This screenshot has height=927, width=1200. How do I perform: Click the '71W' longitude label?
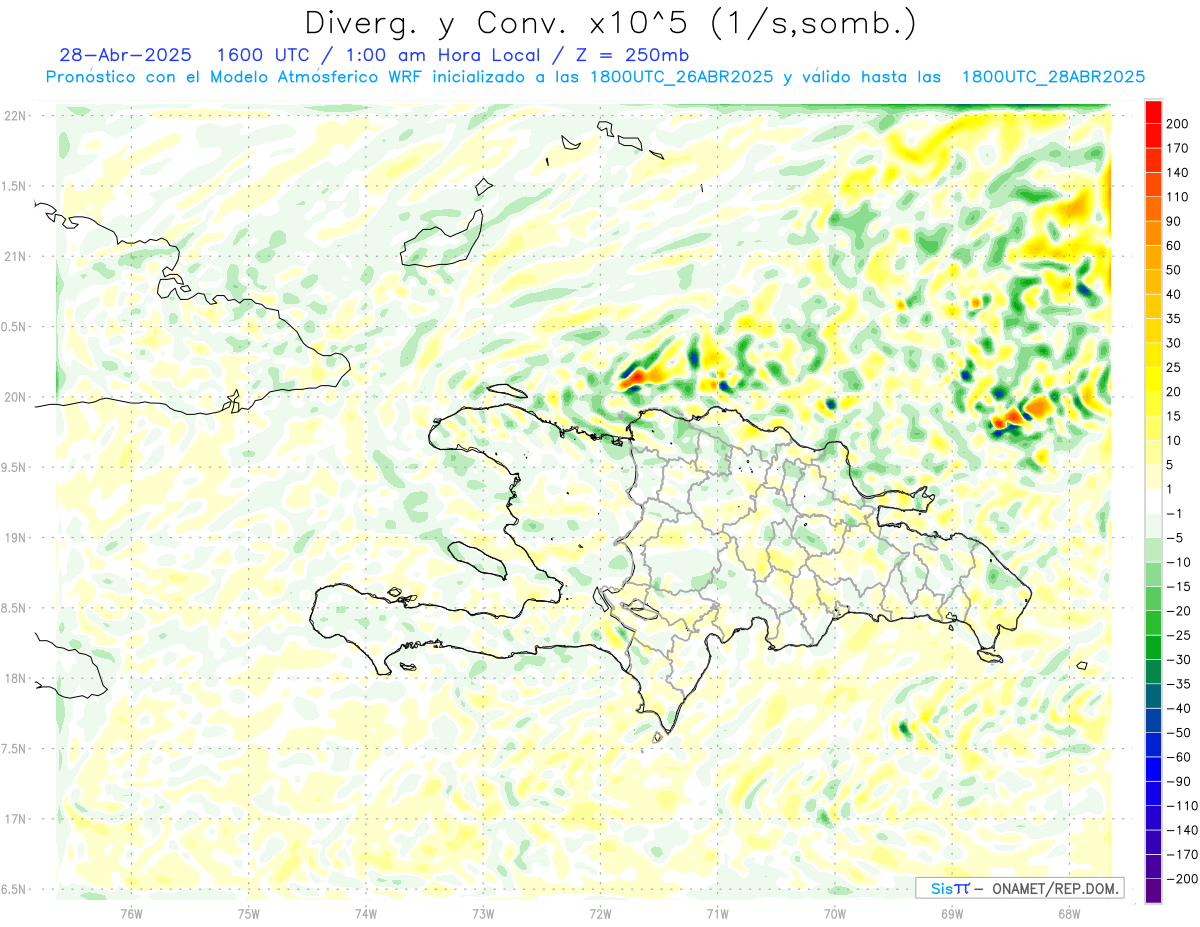tap(717, 914)
